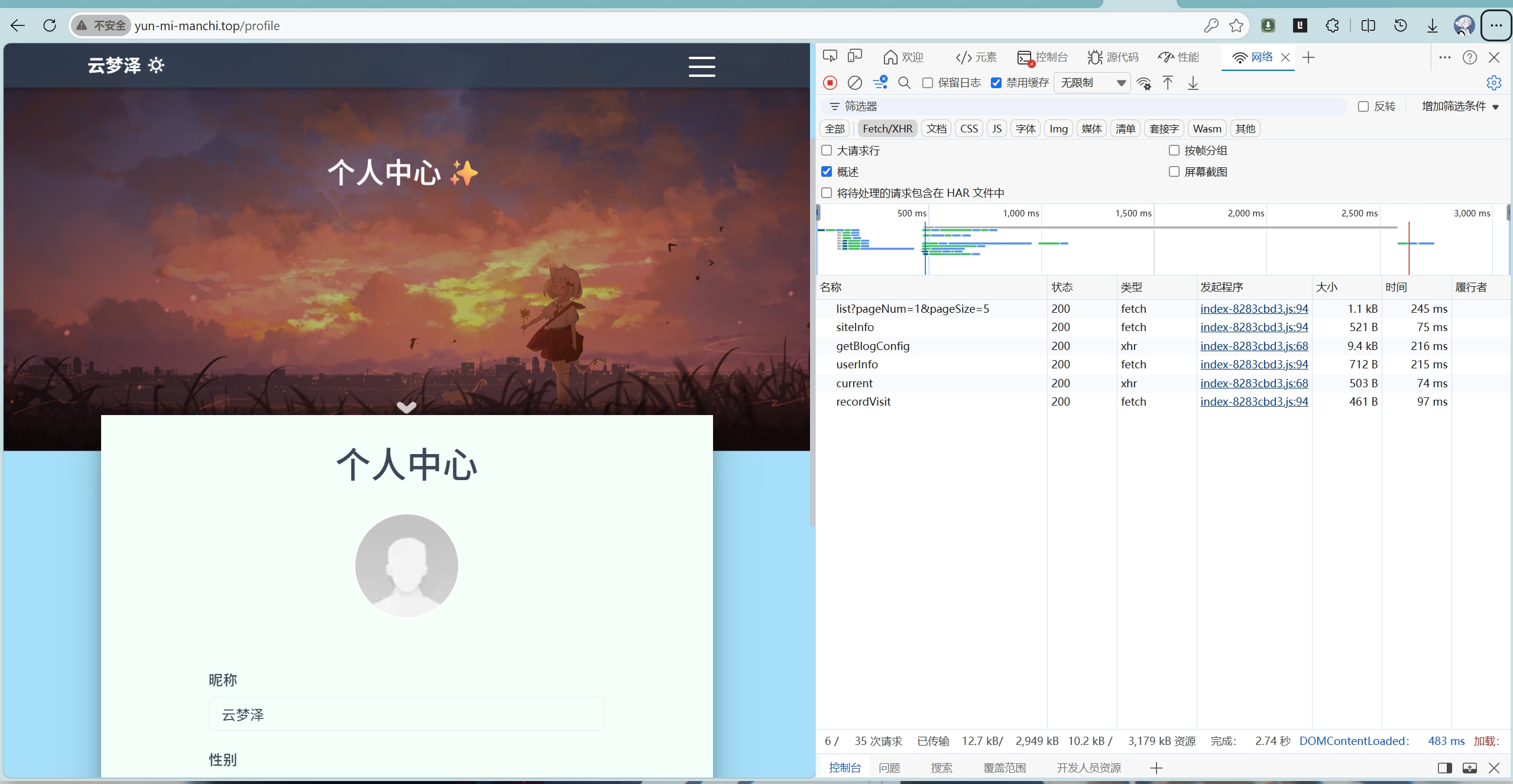
Task: Open the browser profile avatar
Action: (x=1464, y=25)
